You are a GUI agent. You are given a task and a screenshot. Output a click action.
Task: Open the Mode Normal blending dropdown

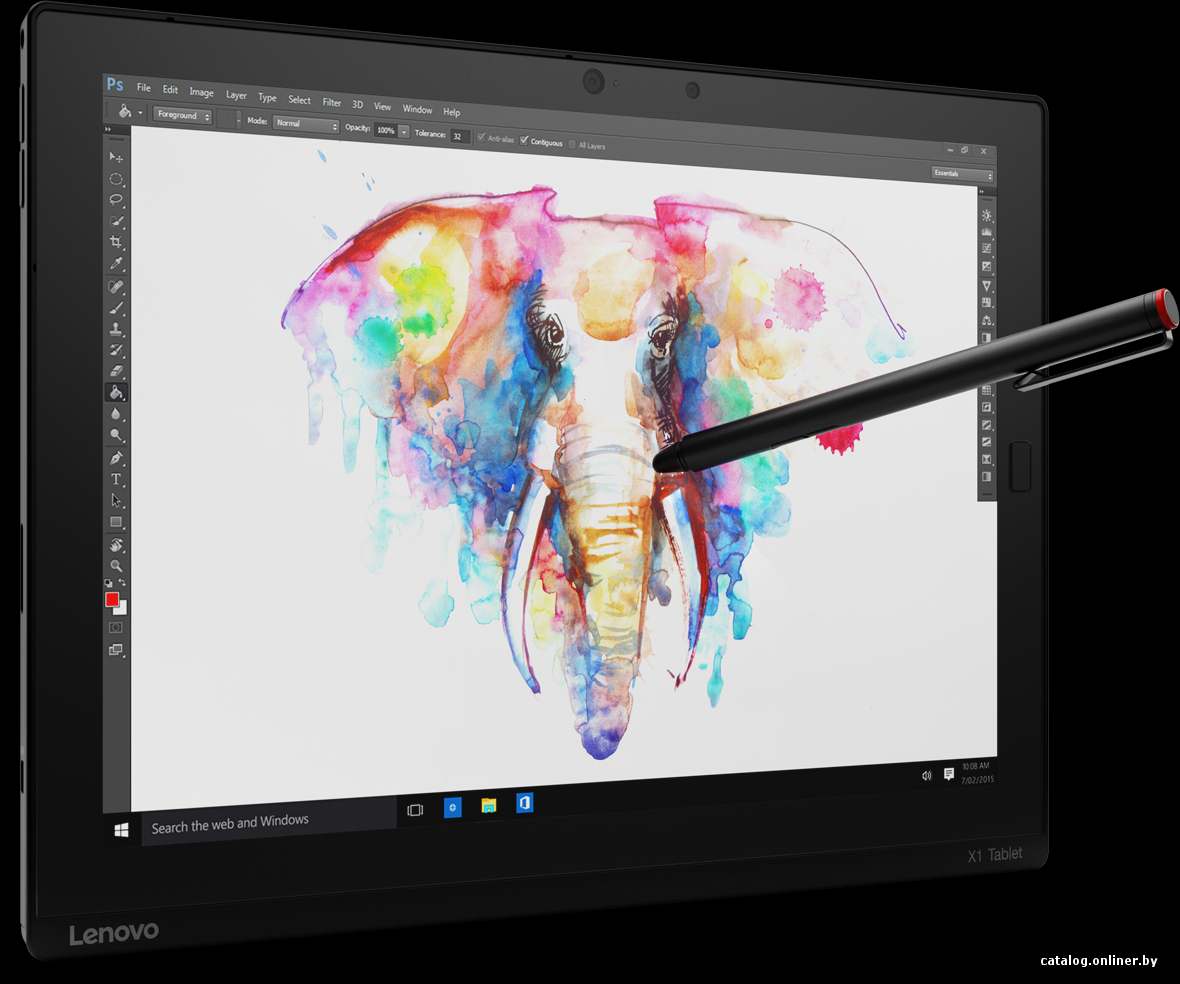[x=306, y=124]
